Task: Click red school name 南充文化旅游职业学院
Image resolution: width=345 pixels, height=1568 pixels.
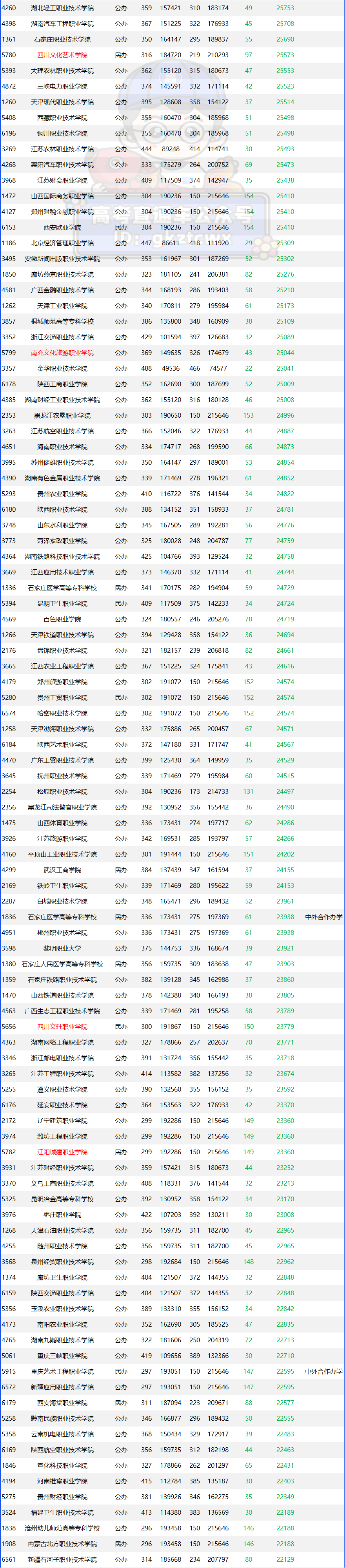Action: click(62, 353)
